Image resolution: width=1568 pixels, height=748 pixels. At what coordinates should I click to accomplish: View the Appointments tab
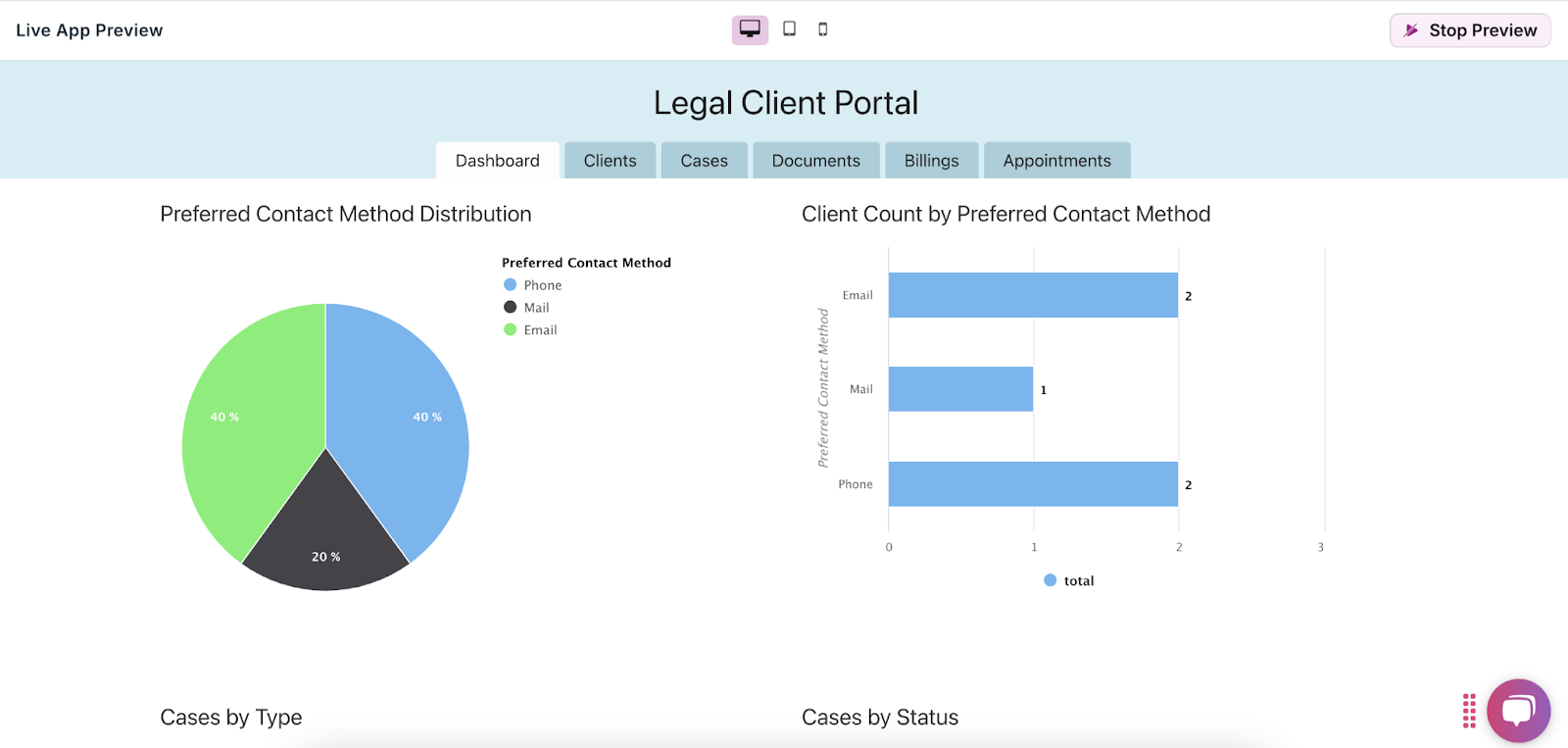[x=1056, y=161]
